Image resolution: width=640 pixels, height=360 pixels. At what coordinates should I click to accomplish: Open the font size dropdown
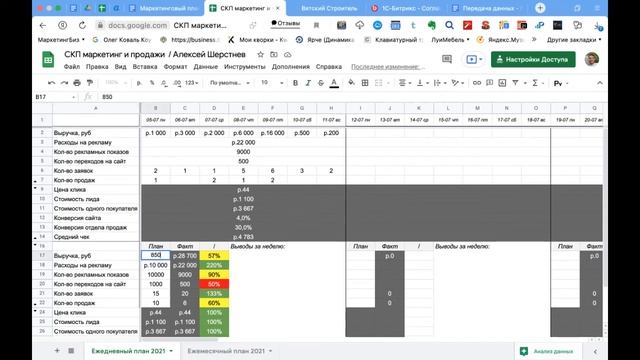pos(271,83)
